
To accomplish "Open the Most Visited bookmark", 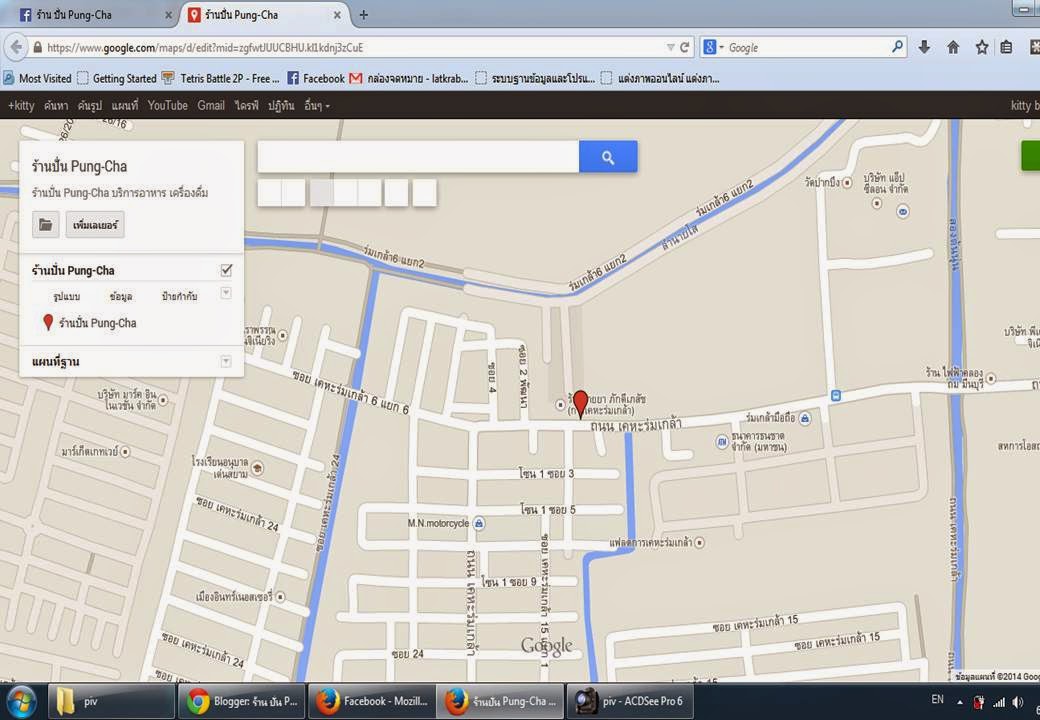I will [37, 78].
